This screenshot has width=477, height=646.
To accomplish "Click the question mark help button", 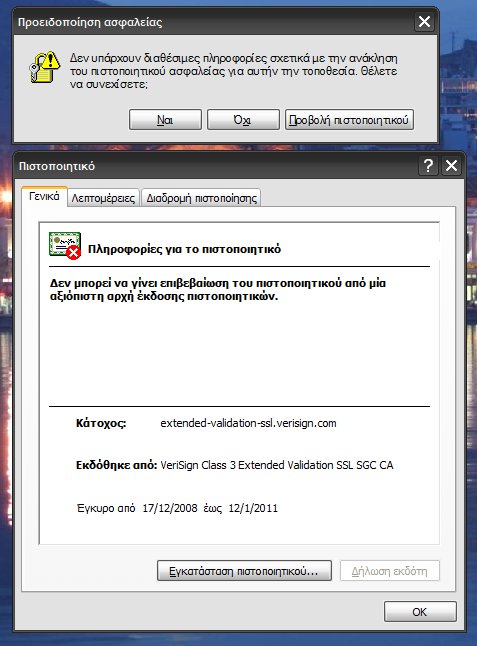I will point(428,166).
